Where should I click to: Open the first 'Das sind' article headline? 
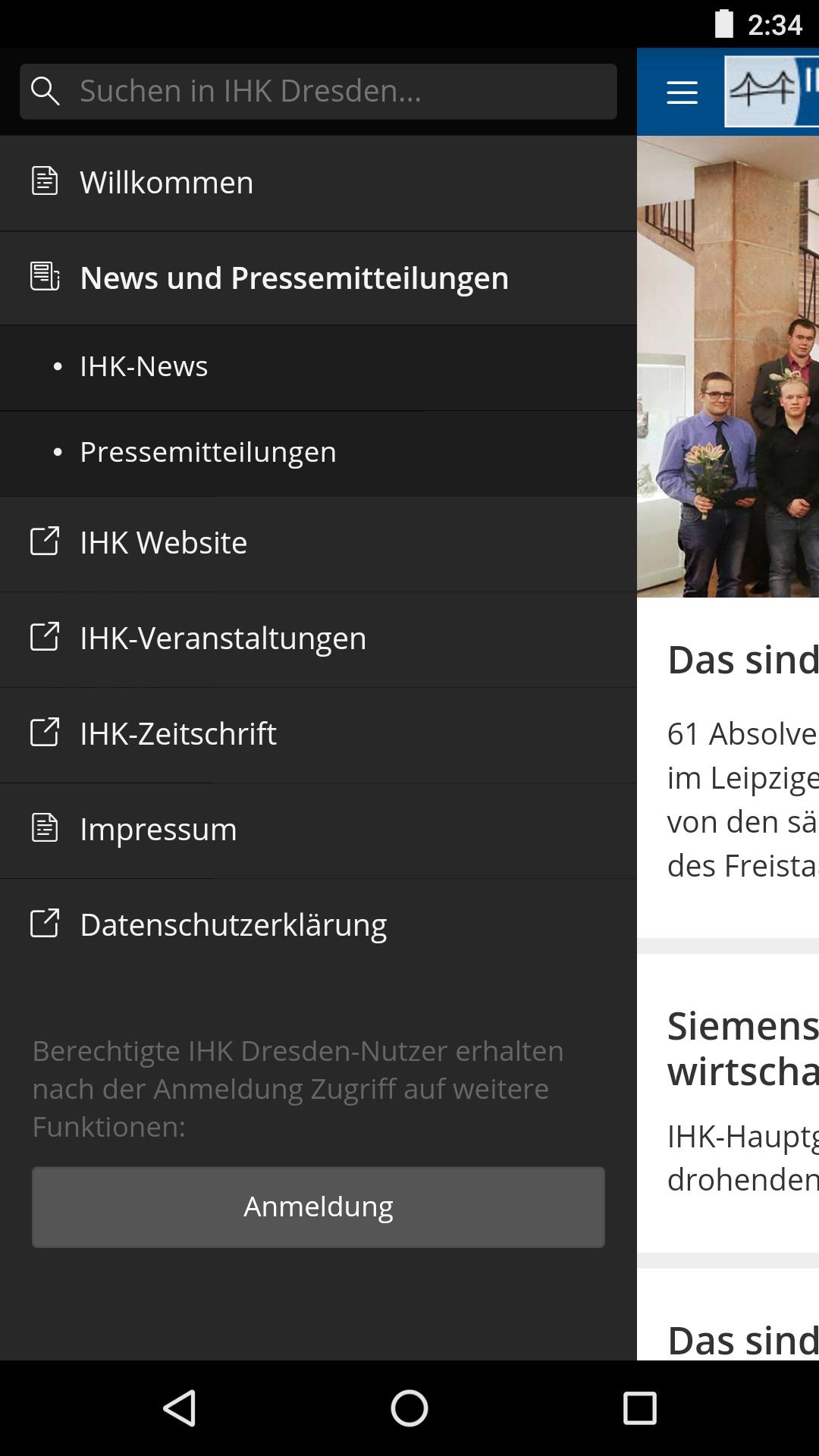click(x=743, y=660)
